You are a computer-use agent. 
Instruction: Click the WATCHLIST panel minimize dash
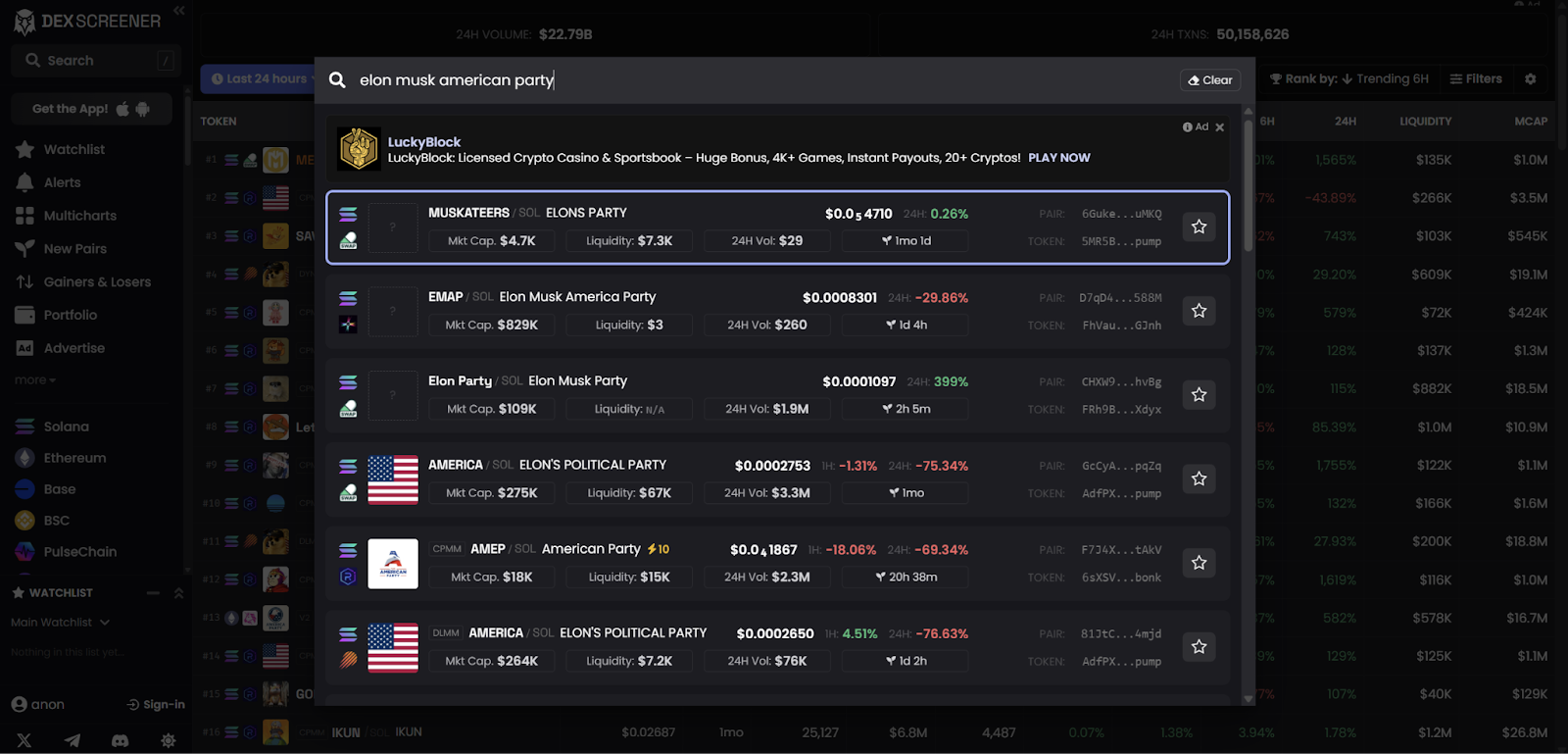153,593
